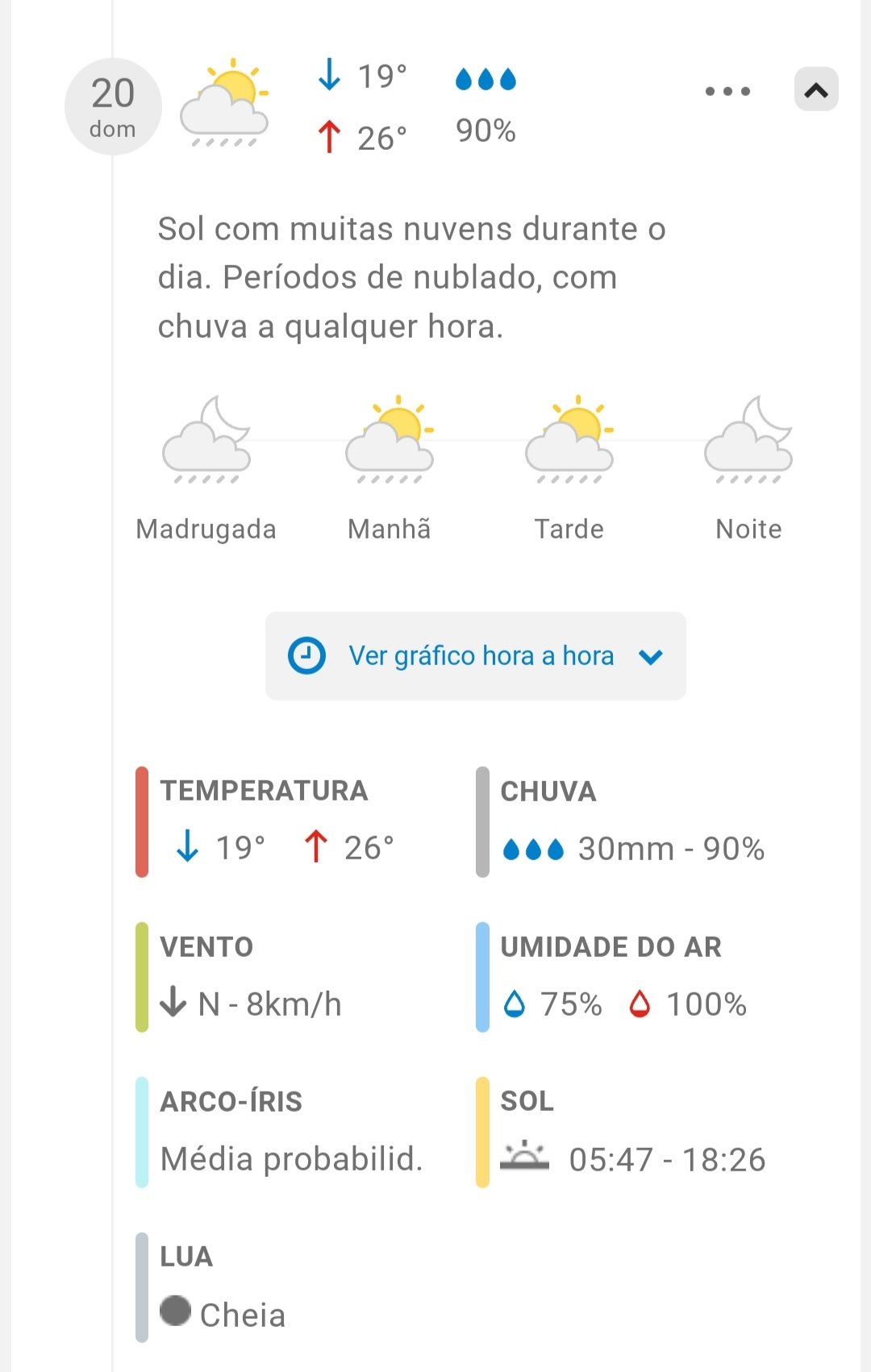Click the chevron arrow on hourly chart button
The image size is (871, 1372).
pyautogui.click(x=650, y=658)
